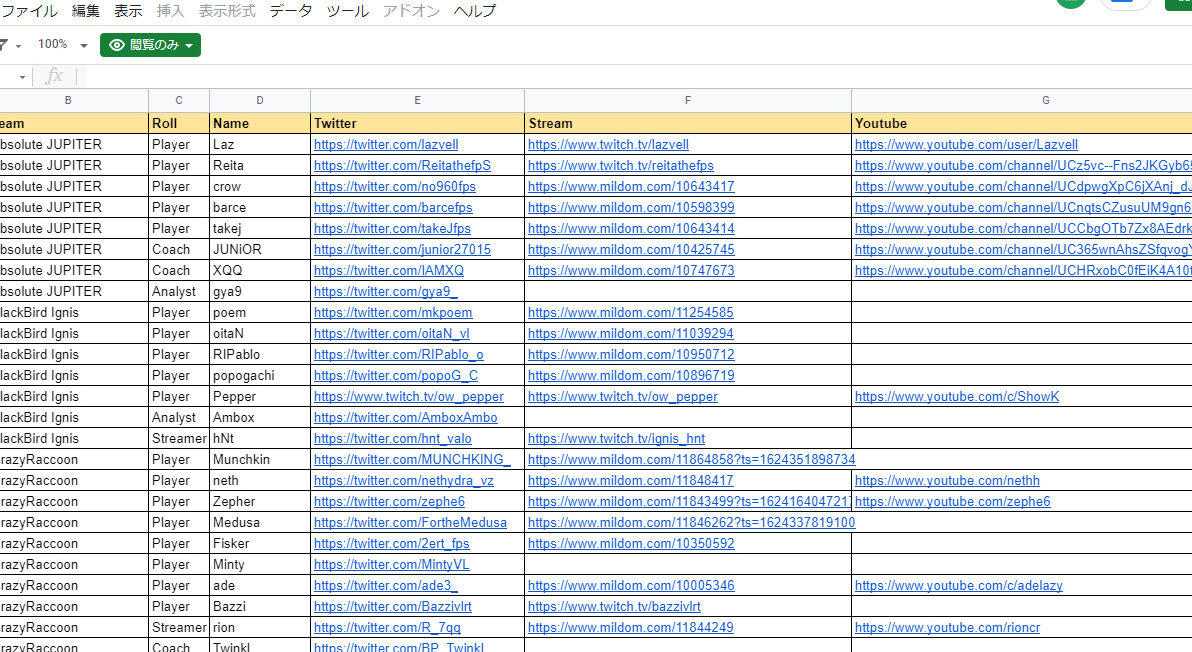Open the twitch.tv/ignis_hnt link
This screenshot has width=1192, height=652.
[x=617, y=438]
